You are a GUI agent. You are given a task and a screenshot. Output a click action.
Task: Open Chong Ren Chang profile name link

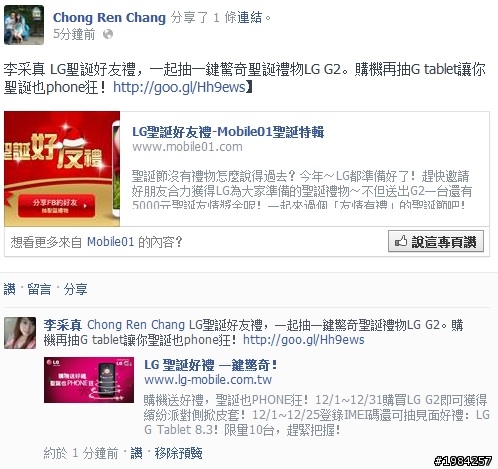109,18
